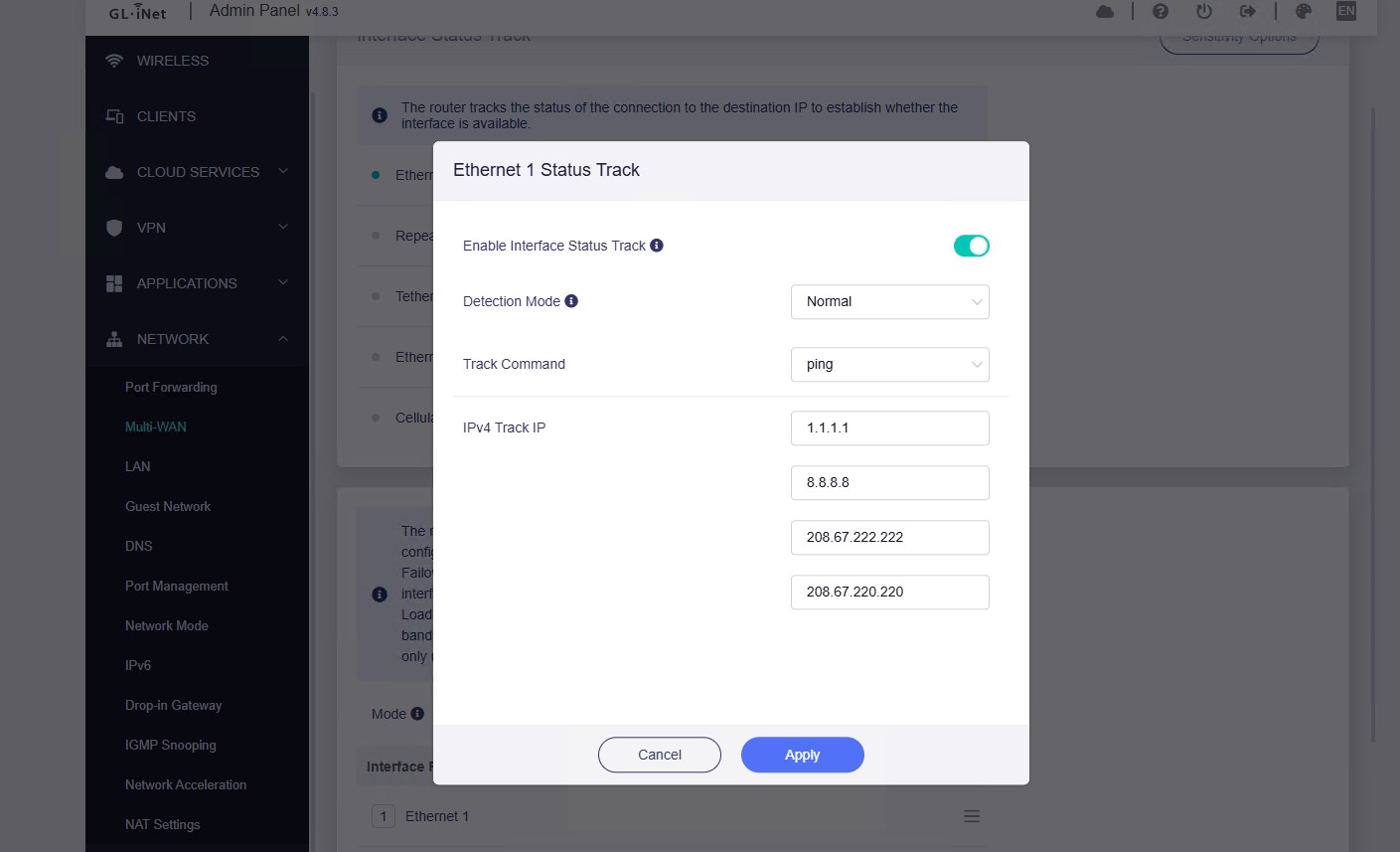This screenshot has height=852, width=1400.
Task: Open the DNS menu item
Action: [x=139, y=546]
